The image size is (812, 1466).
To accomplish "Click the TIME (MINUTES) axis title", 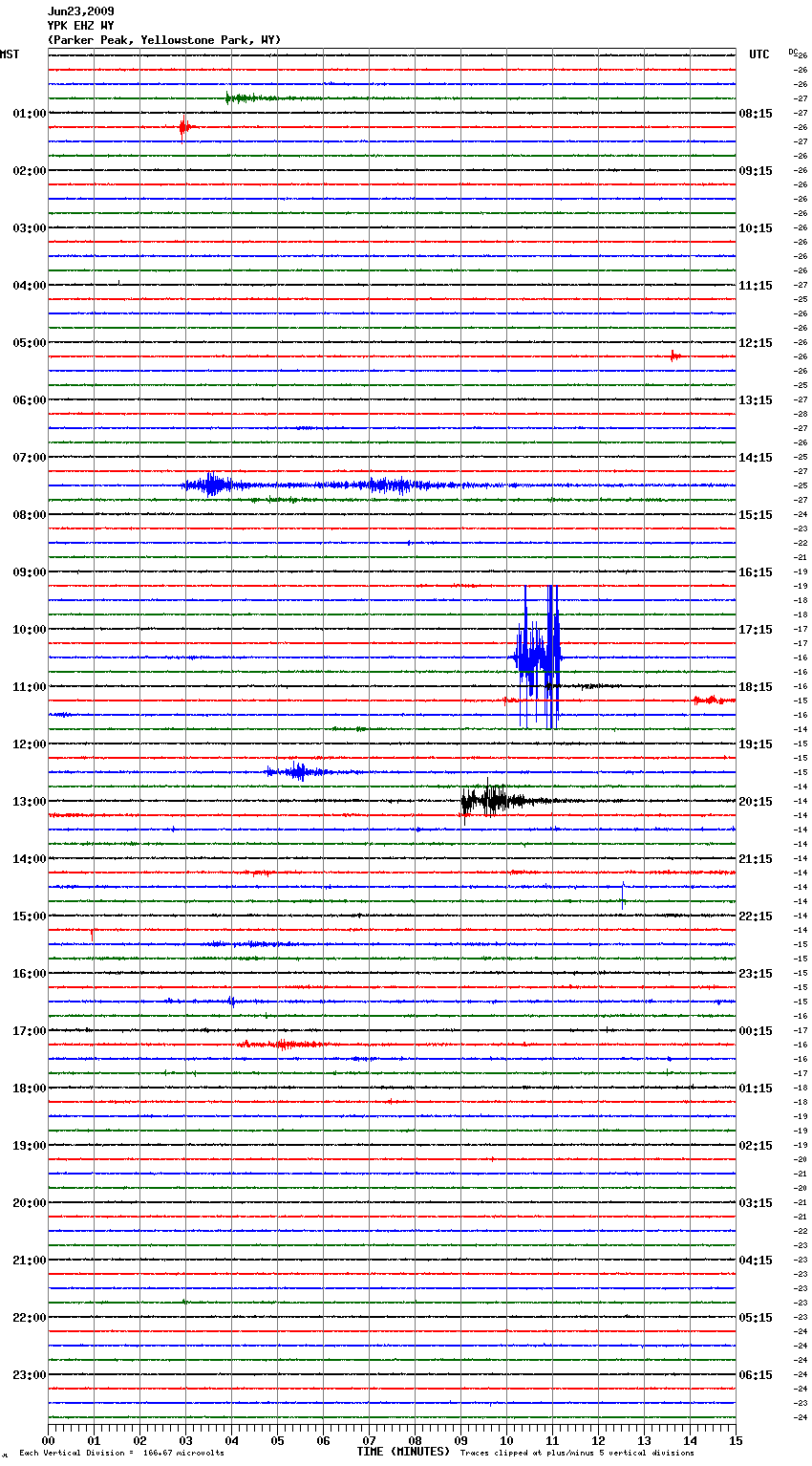I will [403, 1452].
